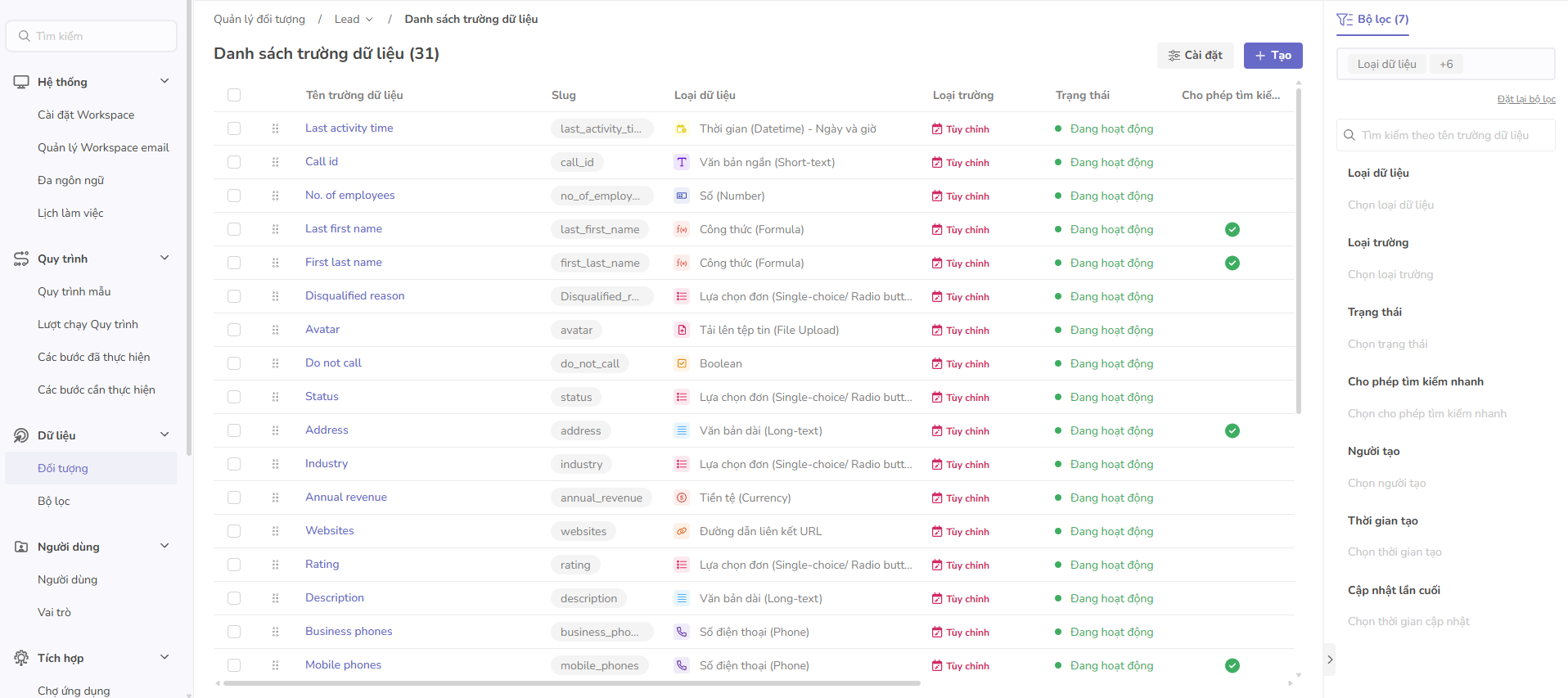Click the file upload icon in Avatar row

click(x=681, y=330)
